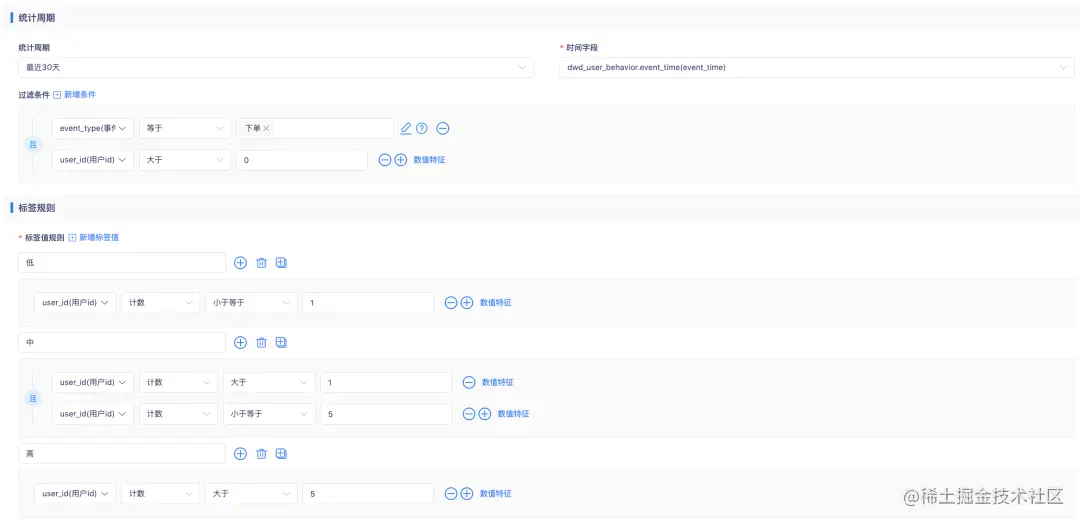Screen dimensions: 1080x523
Task: Open 计数 aggregation dropdown in 低 rule row
Action: (x=160, y=302)
